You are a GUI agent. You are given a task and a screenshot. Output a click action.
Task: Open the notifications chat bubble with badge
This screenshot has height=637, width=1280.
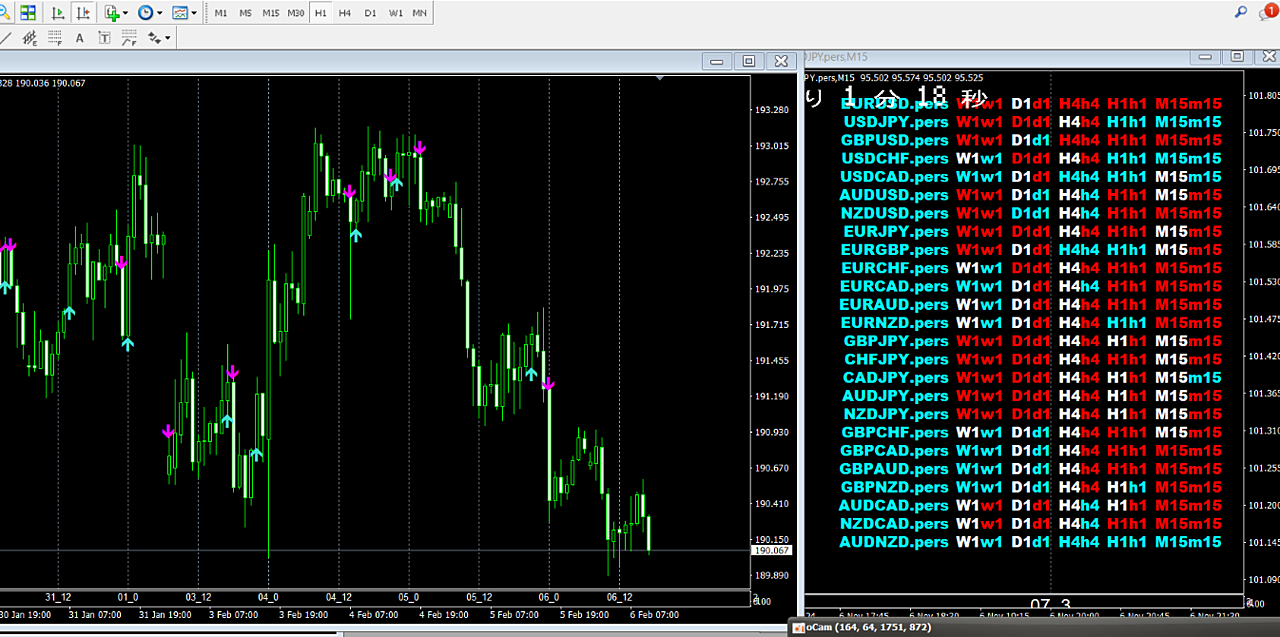[x=1268, y=12]
